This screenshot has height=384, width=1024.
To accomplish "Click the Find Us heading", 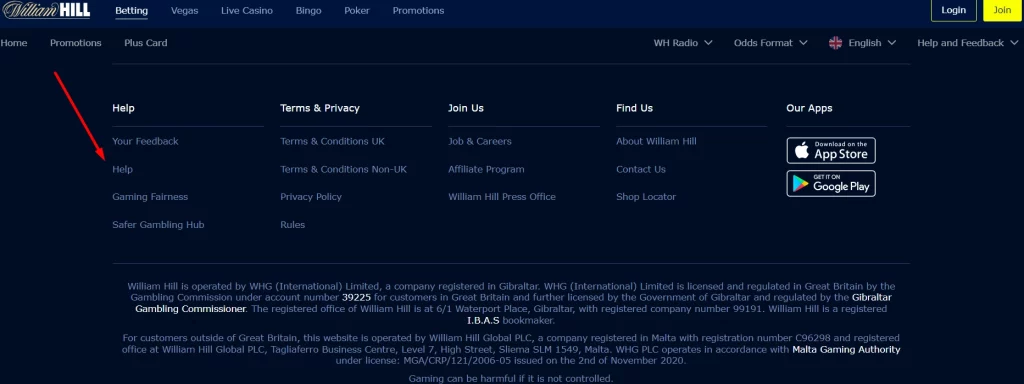I will (x=634, y=108).
